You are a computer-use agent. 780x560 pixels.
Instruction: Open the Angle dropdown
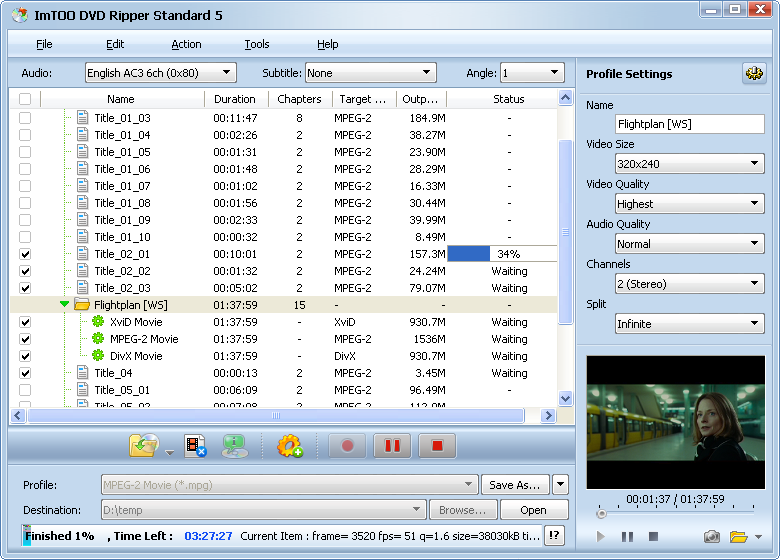coord(532,73)
